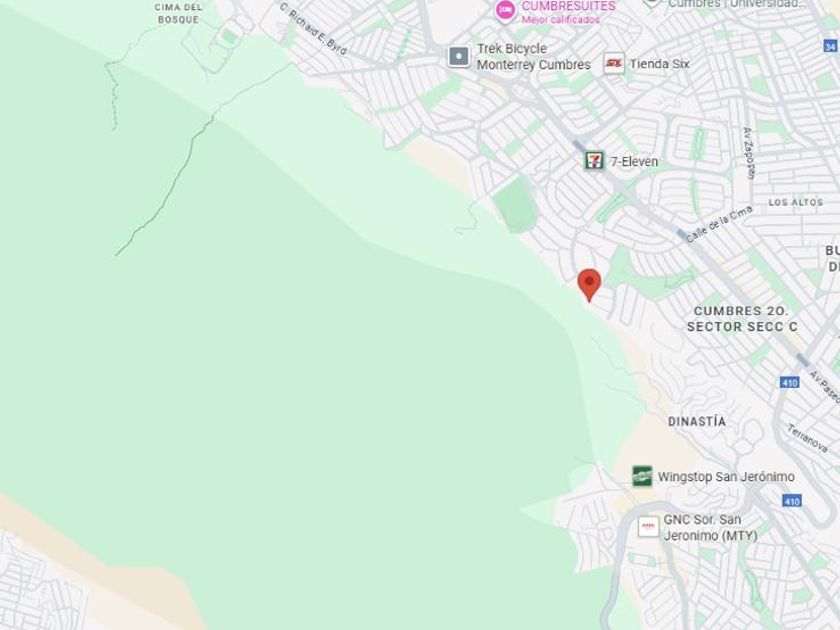Screen dimensions: 840x630
Task: Select the Trek Bicycle shop icon
Action: click(x=459, y=56)
